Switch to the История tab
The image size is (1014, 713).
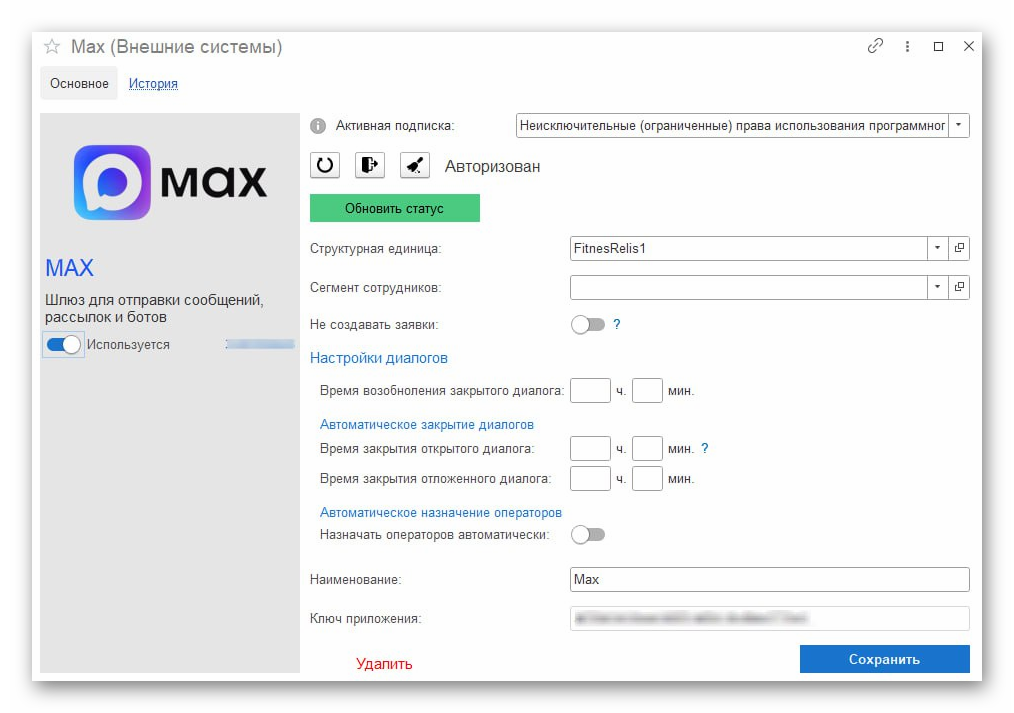pyautogui.click(x=153, y=84)
